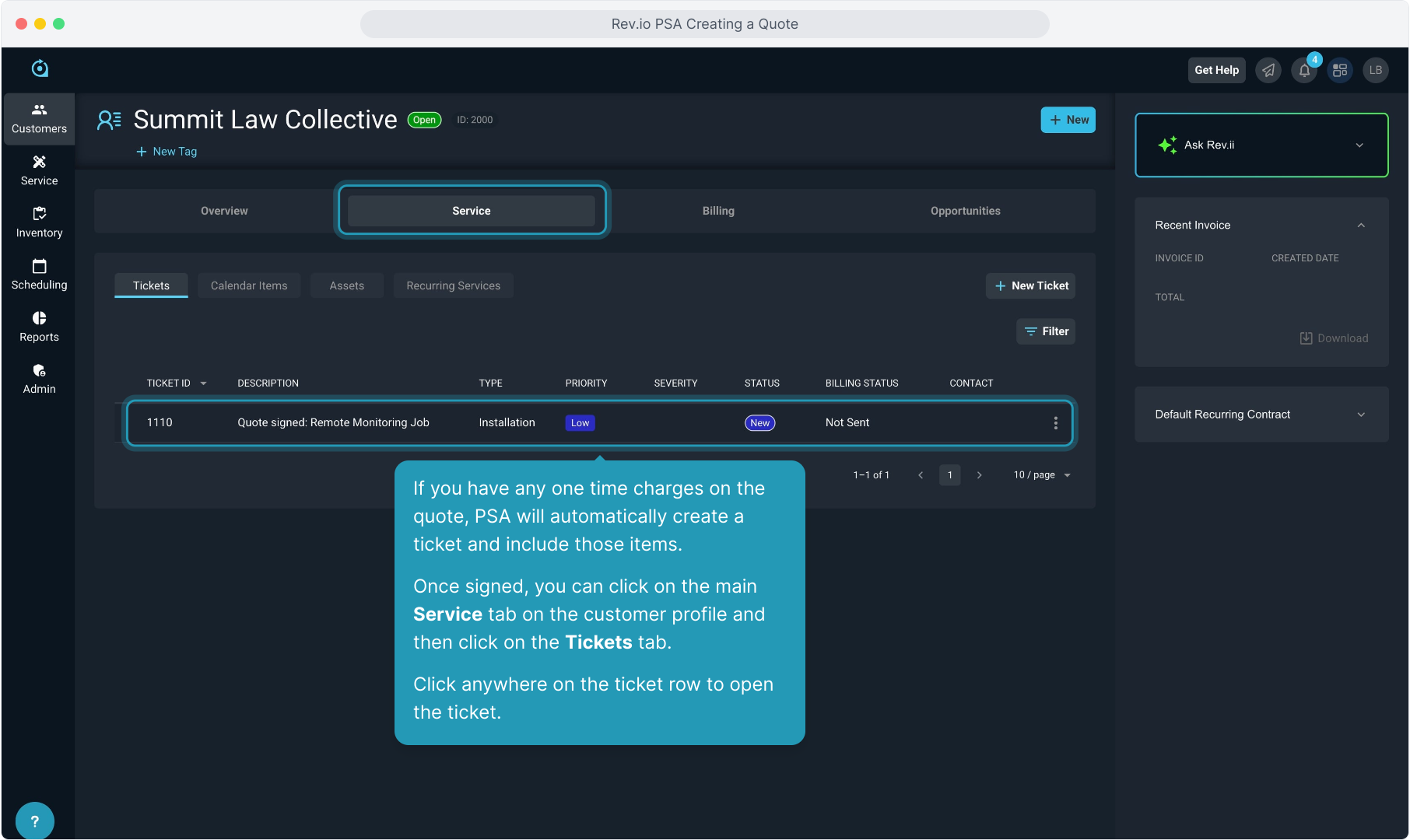1410x840 pixels.
Task: Click the New Ticket button
Action: [1030, 285]
